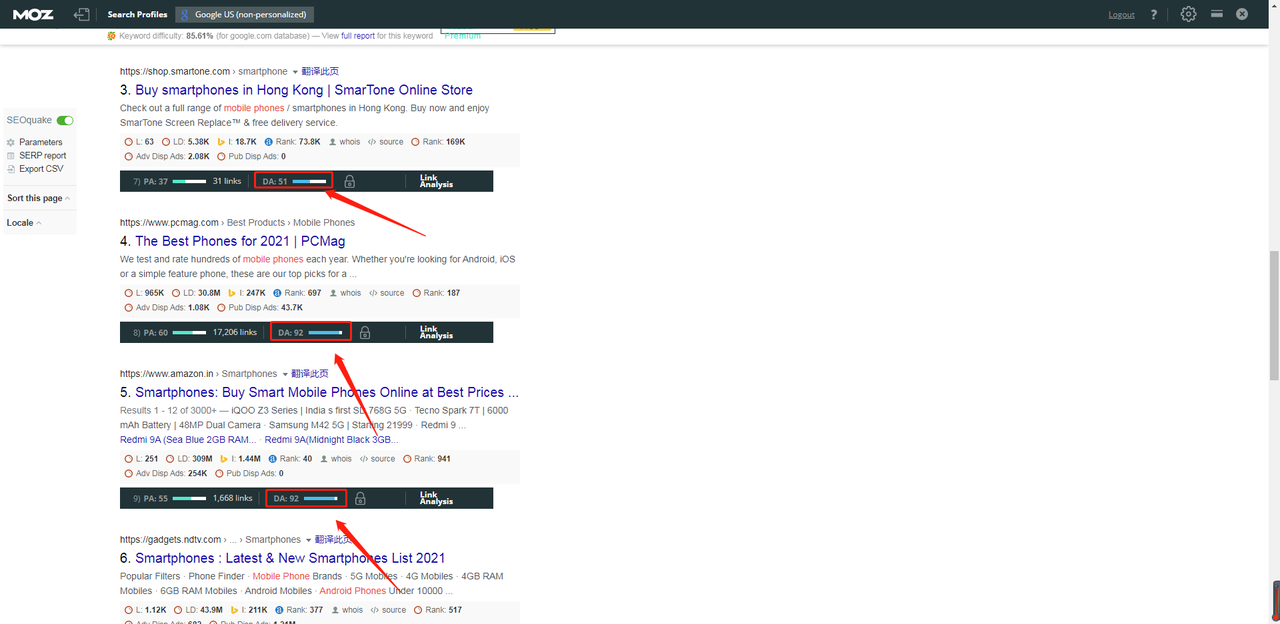Click the Logout link in the MozBar
The width and height of the screenshot is (1280, 624).
[x=1122, y=15]
